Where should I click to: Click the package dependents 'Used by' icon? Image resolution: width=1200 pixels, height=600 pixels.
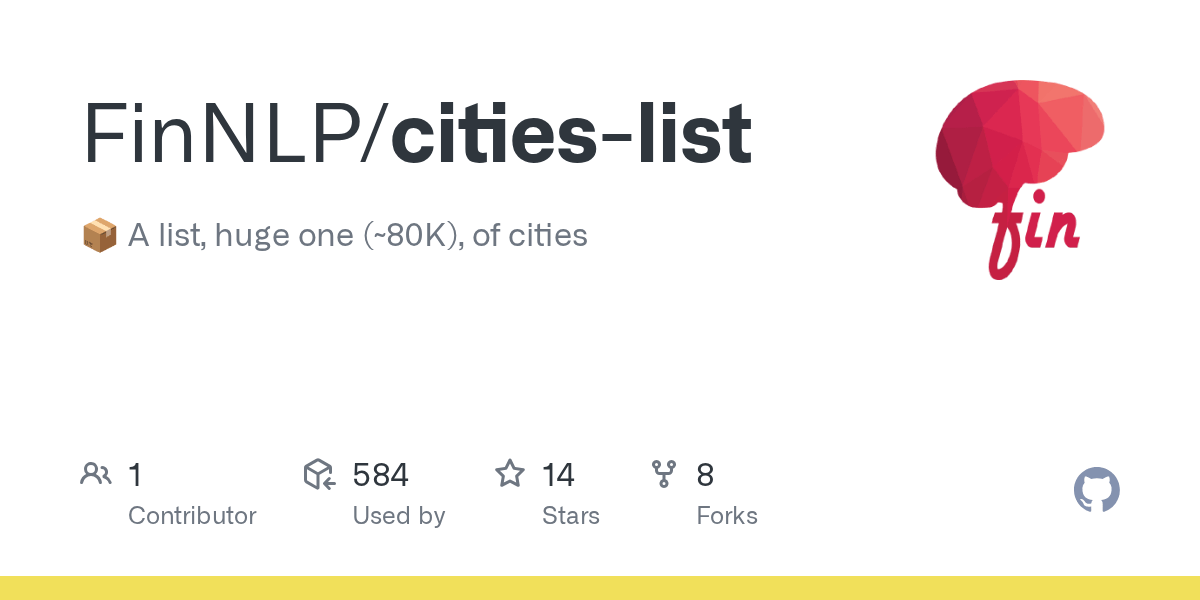point(319,474)
